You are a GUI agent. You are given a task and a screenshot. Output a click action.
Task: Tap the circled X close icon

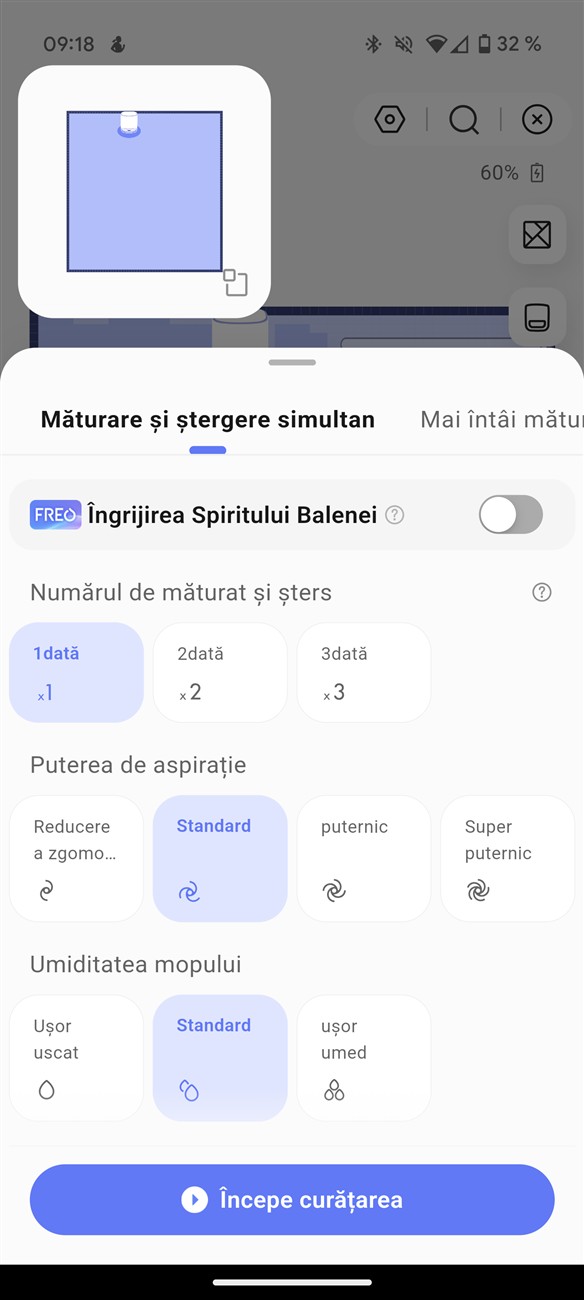tap(537, 120)
